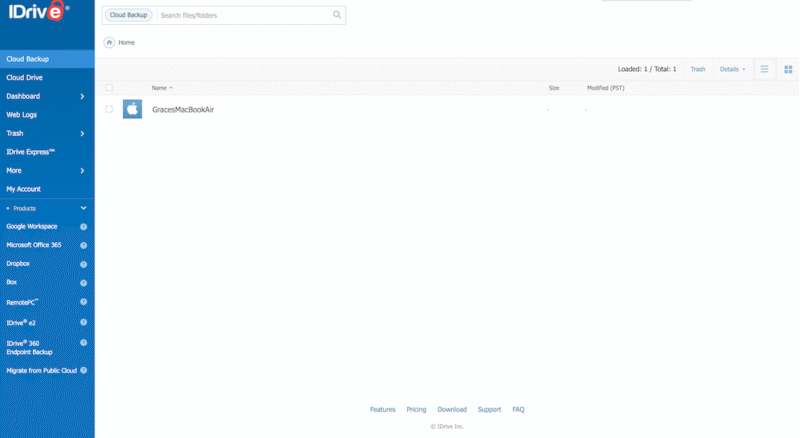This screenshot has height=438, width=800.
Task: Sort by the Name column header
Action: 162,88
